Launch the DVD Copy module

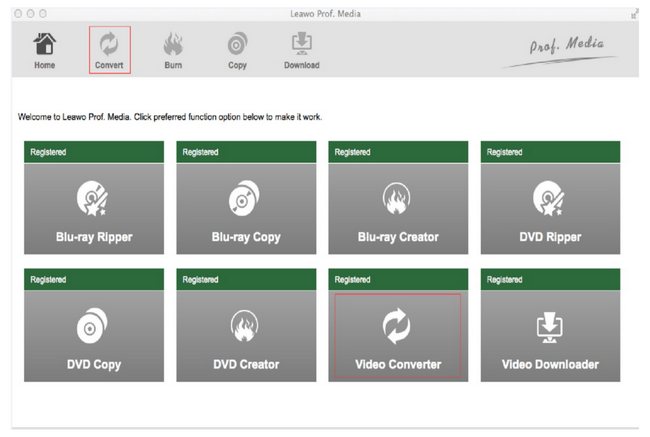click(x=94, y=335)
